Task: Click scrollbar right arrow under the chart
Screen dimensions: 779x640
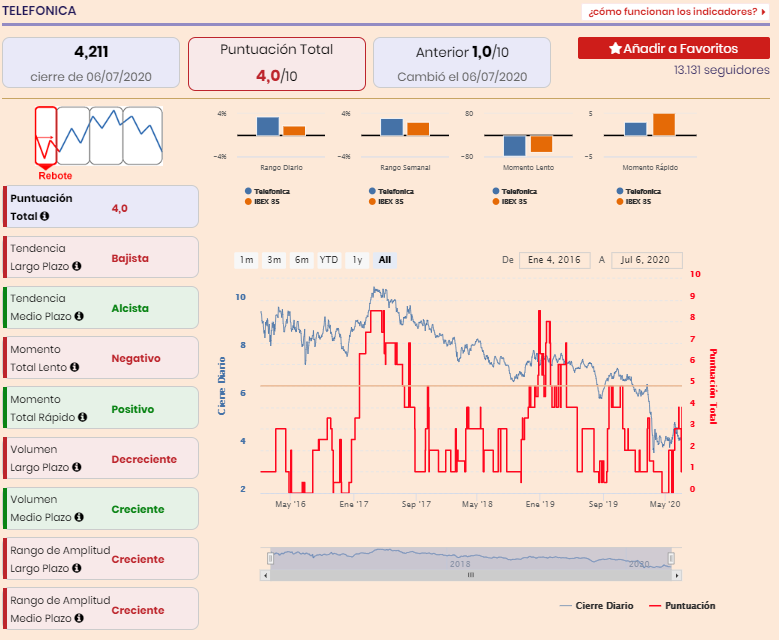Action: (x=677, y=575)
